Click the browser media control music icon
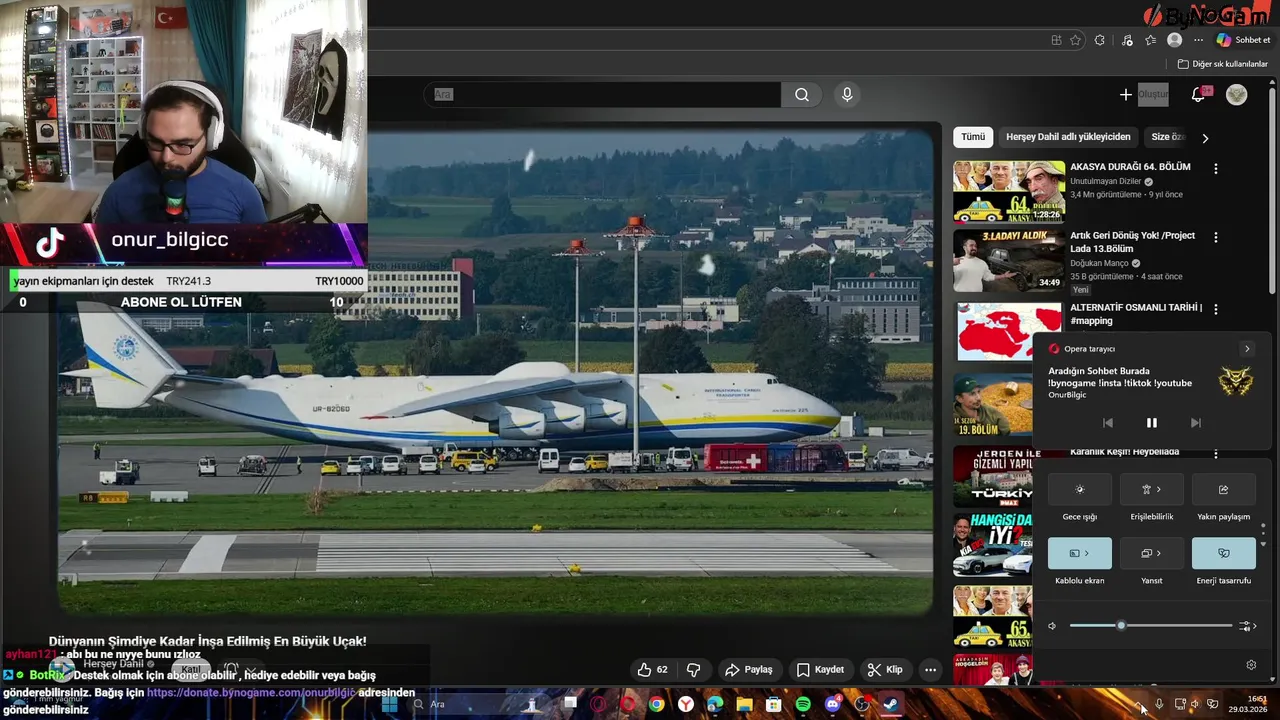This screenshot has height=720, width=1280. click(1127, 40)
